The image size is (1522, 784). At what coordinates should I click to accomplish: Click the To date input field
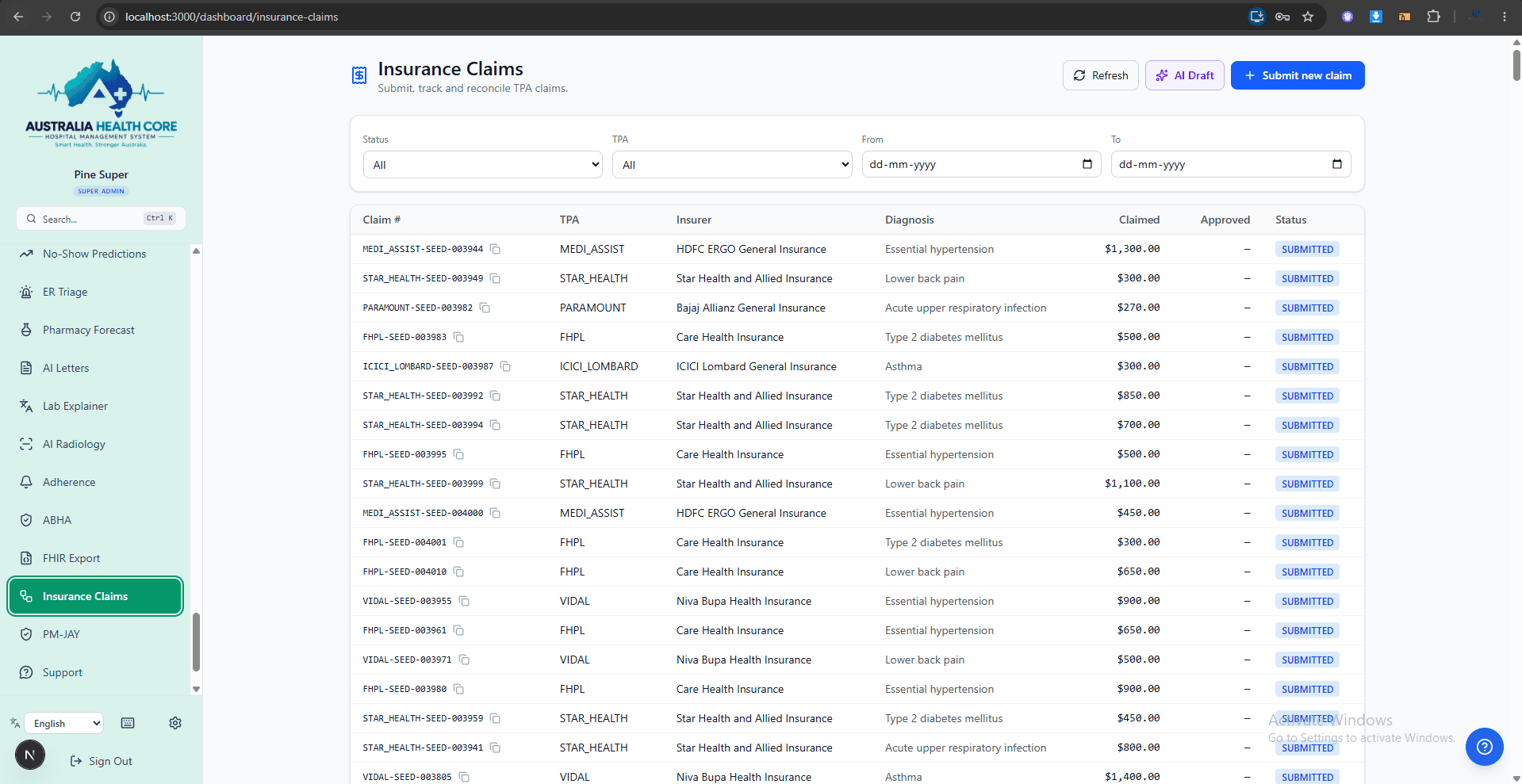tap(1231, 164)
